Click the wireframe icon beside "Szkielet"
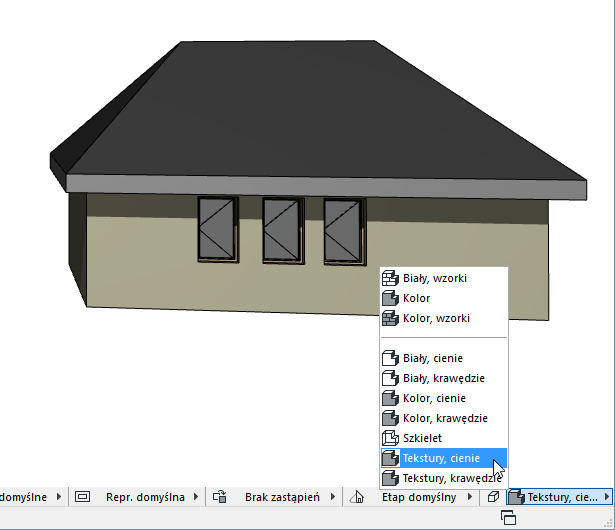Image resolution: width=615 pixels, height=530 pixels. click(x=390, y=438)
